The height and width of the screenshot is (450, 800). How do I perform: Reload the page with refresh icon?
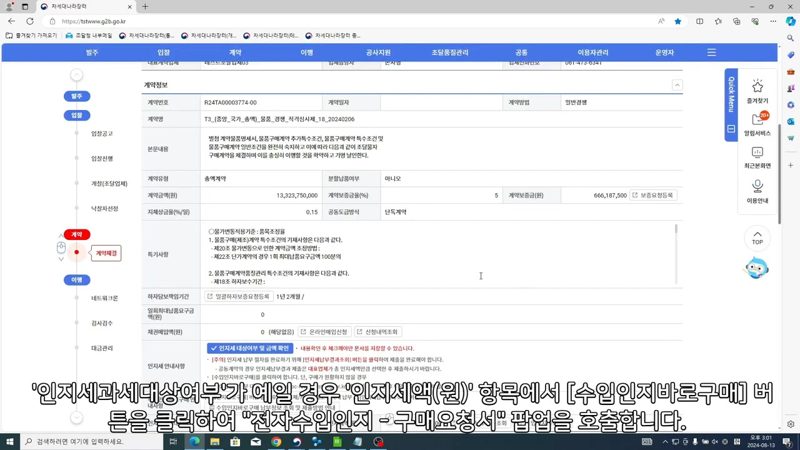(x=30, y=21)
